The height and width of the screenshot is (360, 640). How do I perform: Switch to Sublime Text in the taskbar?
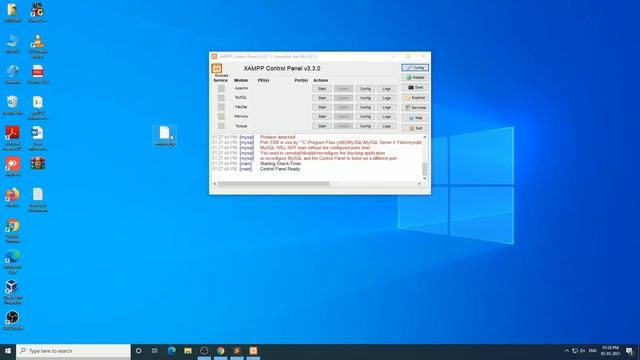tap(237, 351)
